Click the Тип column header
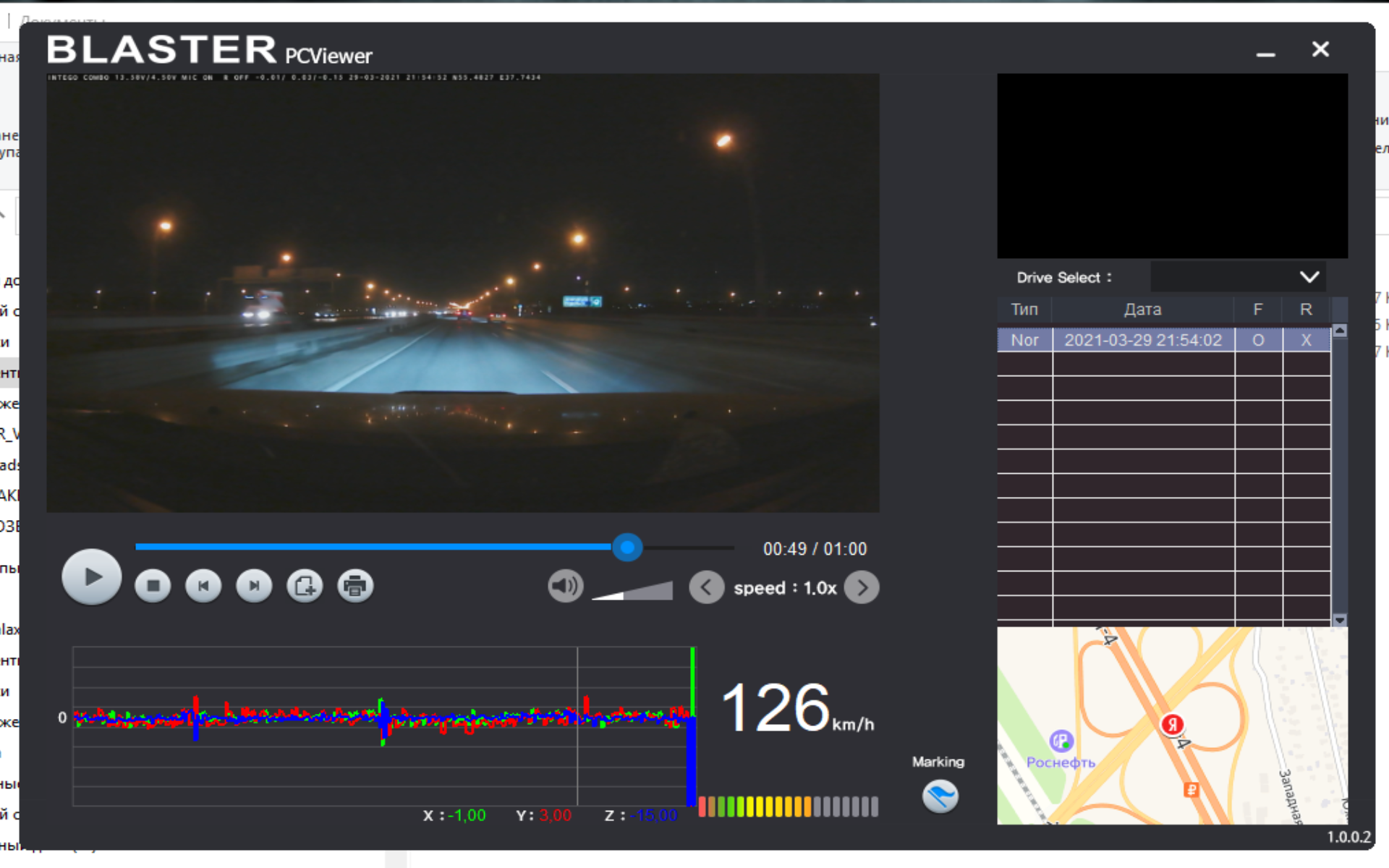 click(1024, 310)
